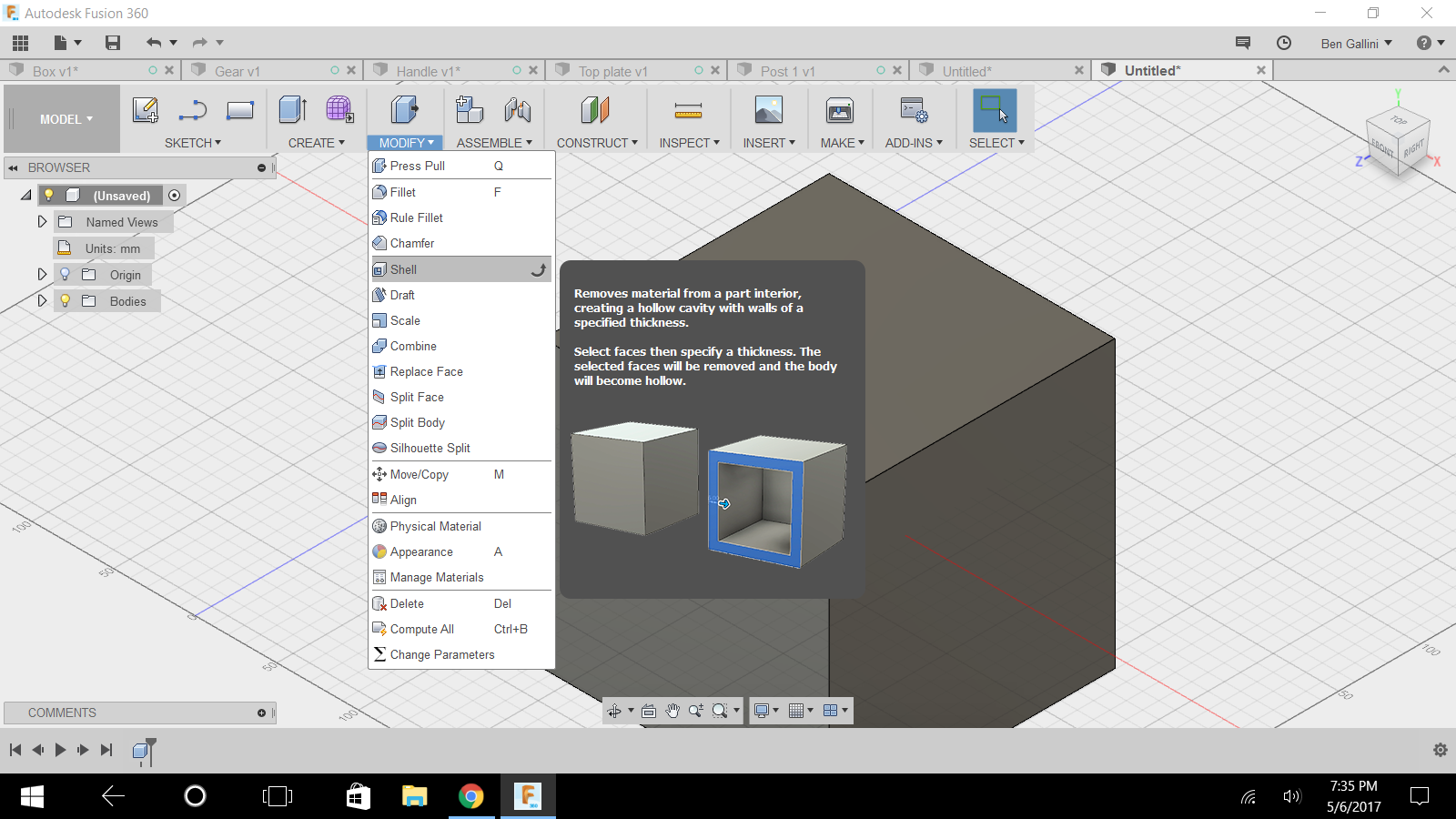Click the Scripts and Add-Ins icon
This screenshot has height=819, width=1456.
pyautogui.click(x=914, y=110)
